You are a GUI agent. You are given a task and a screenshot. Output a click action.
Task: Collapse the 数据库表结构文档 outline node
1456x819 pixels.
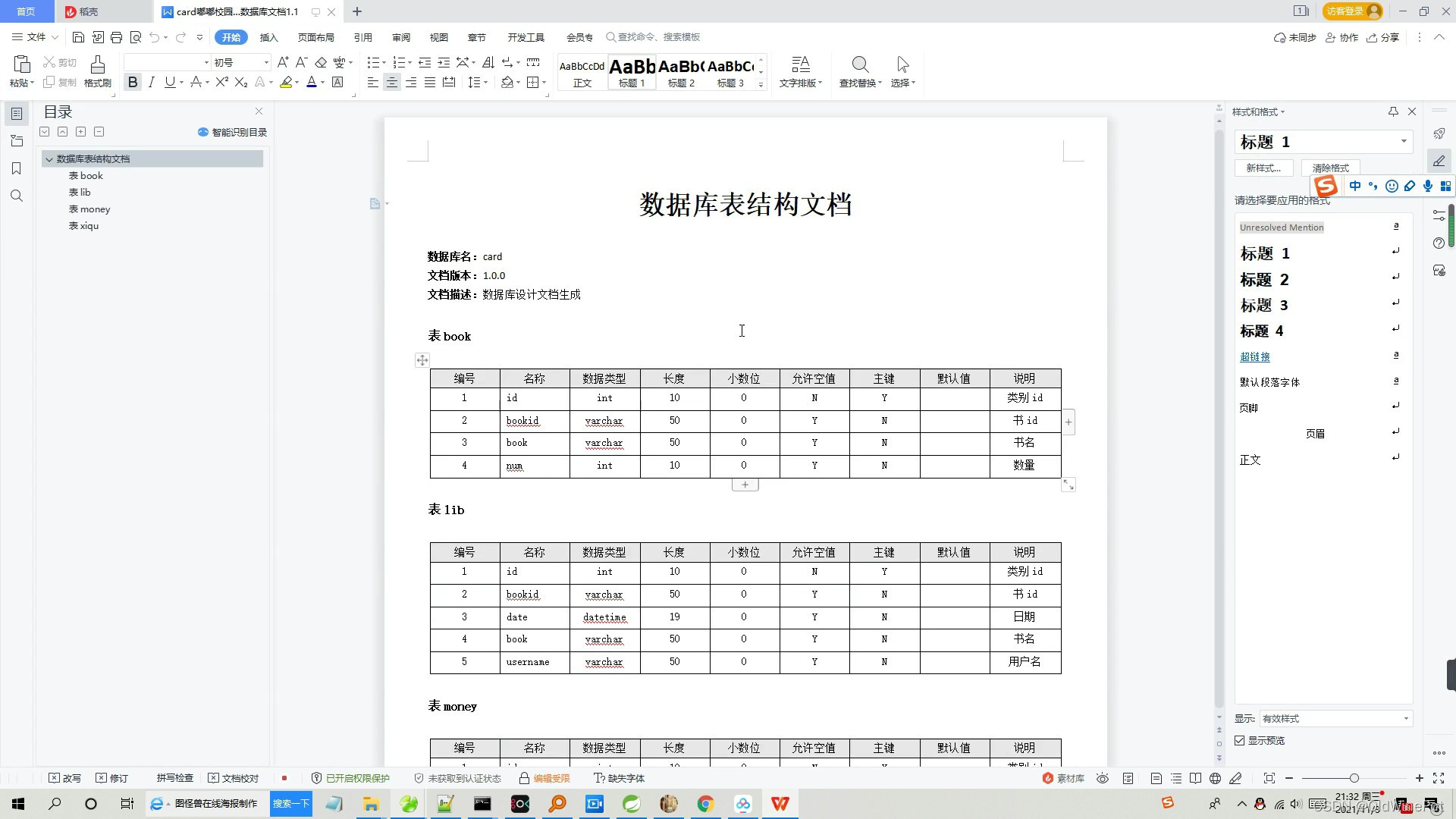(49, 159)
